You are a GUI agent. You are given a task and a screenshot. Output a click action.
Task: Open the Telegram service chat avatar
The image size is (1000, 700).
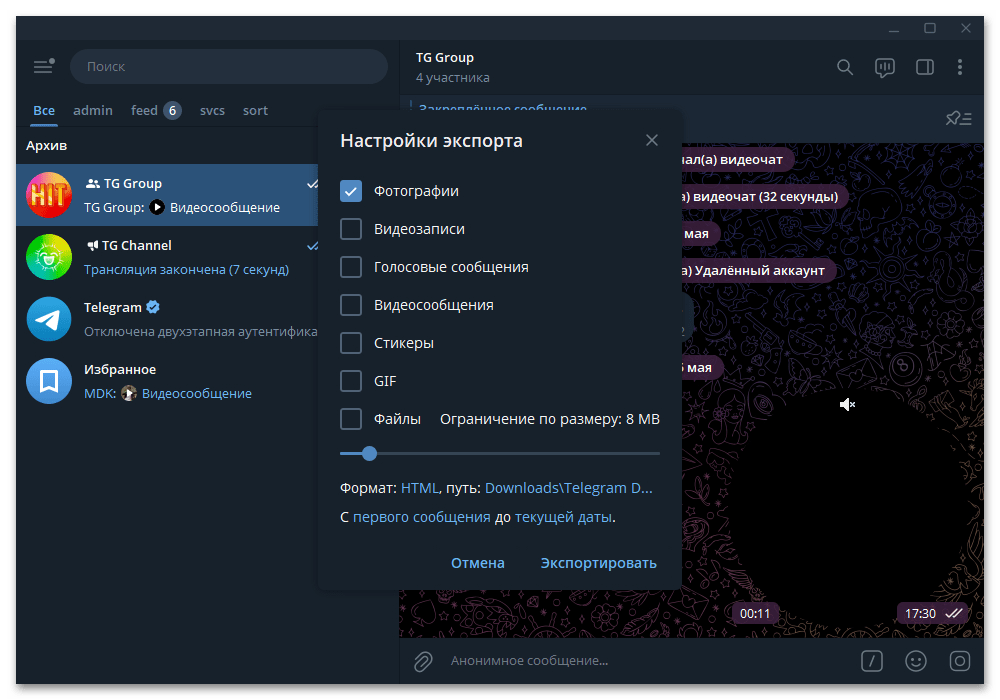pyautogui.click(x=49, y=319)
